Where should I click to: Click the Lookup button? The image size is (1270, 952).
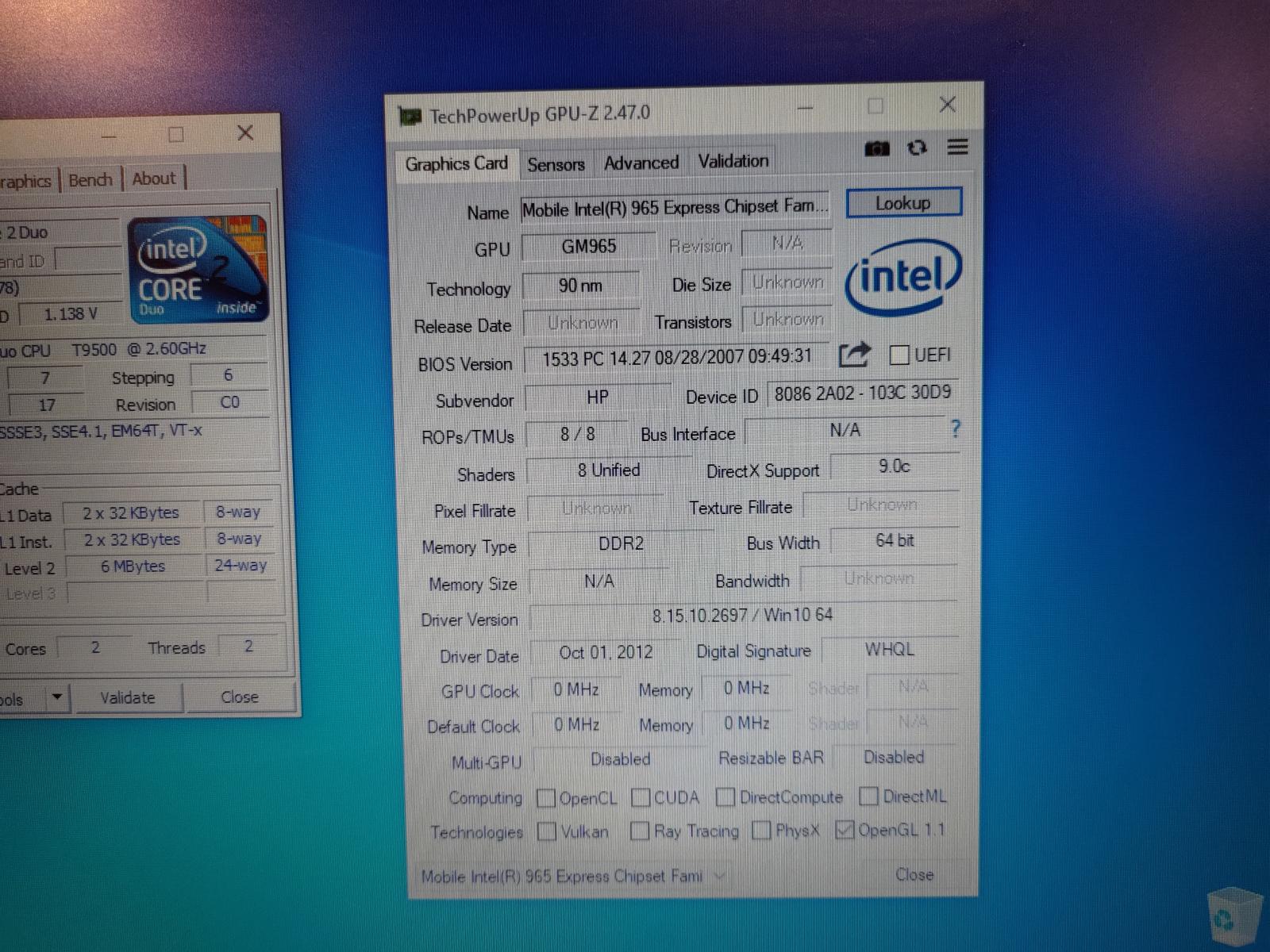903,203
